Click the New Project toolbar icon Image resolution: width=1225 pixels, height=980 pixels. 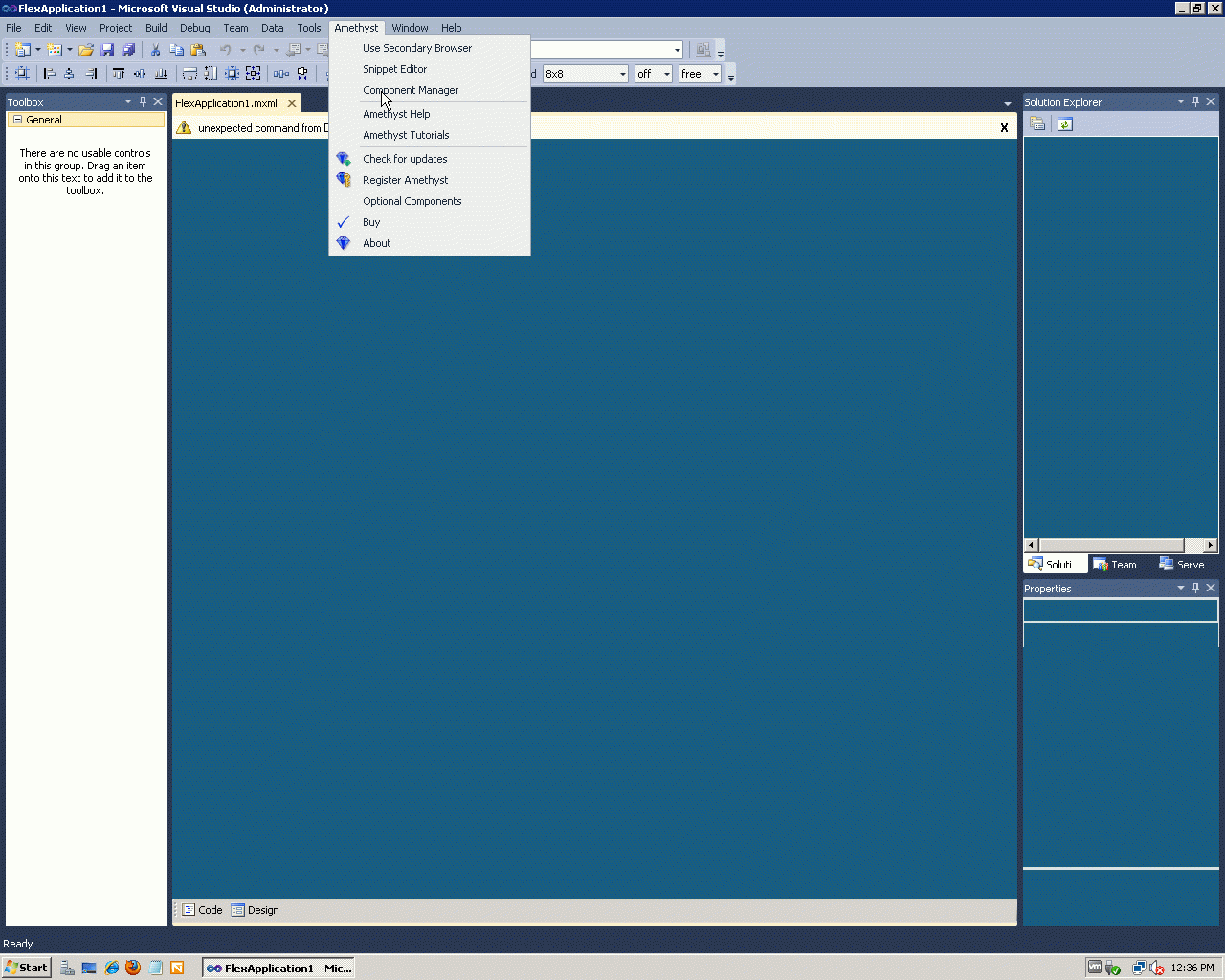[x=23, y=50]
